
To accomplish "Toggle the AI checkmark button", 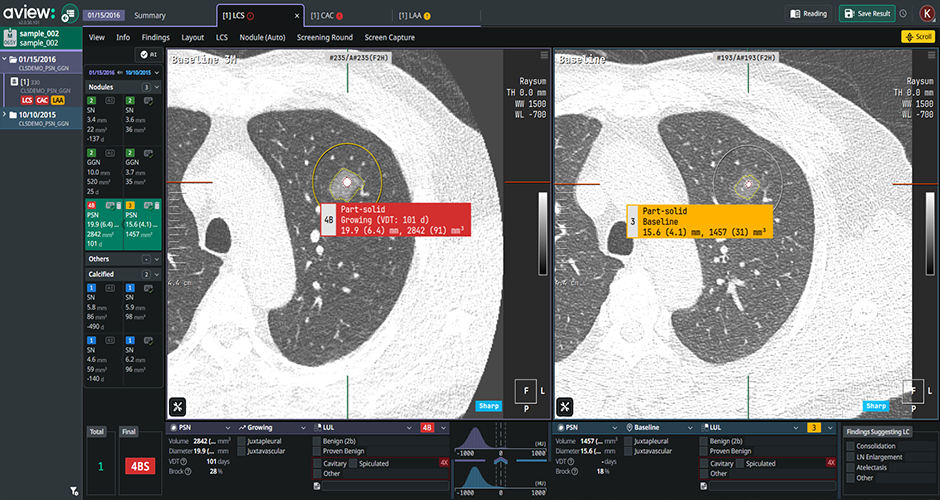I will point(150,55).
